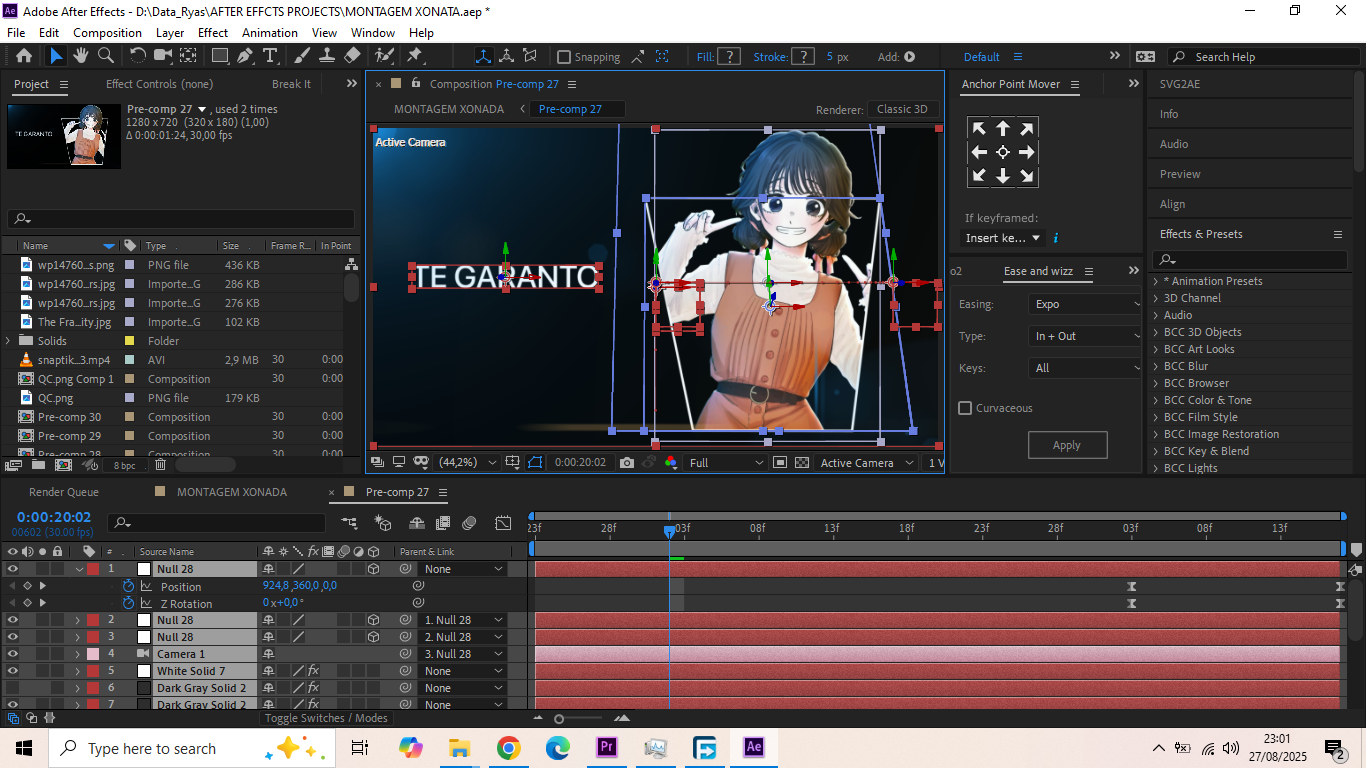
Task: Click the Take Snapshot camera icon
Action: (x=626, y=463)
